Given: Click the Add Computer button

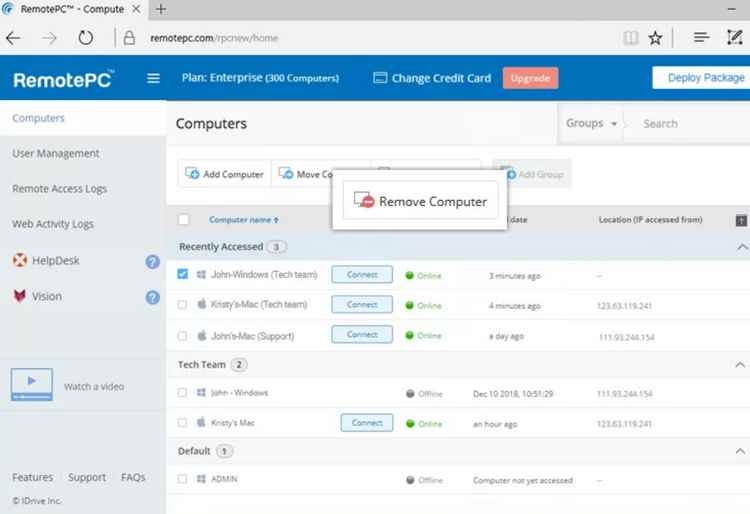Looking at the screenshot, I should (x=224, y=174).
